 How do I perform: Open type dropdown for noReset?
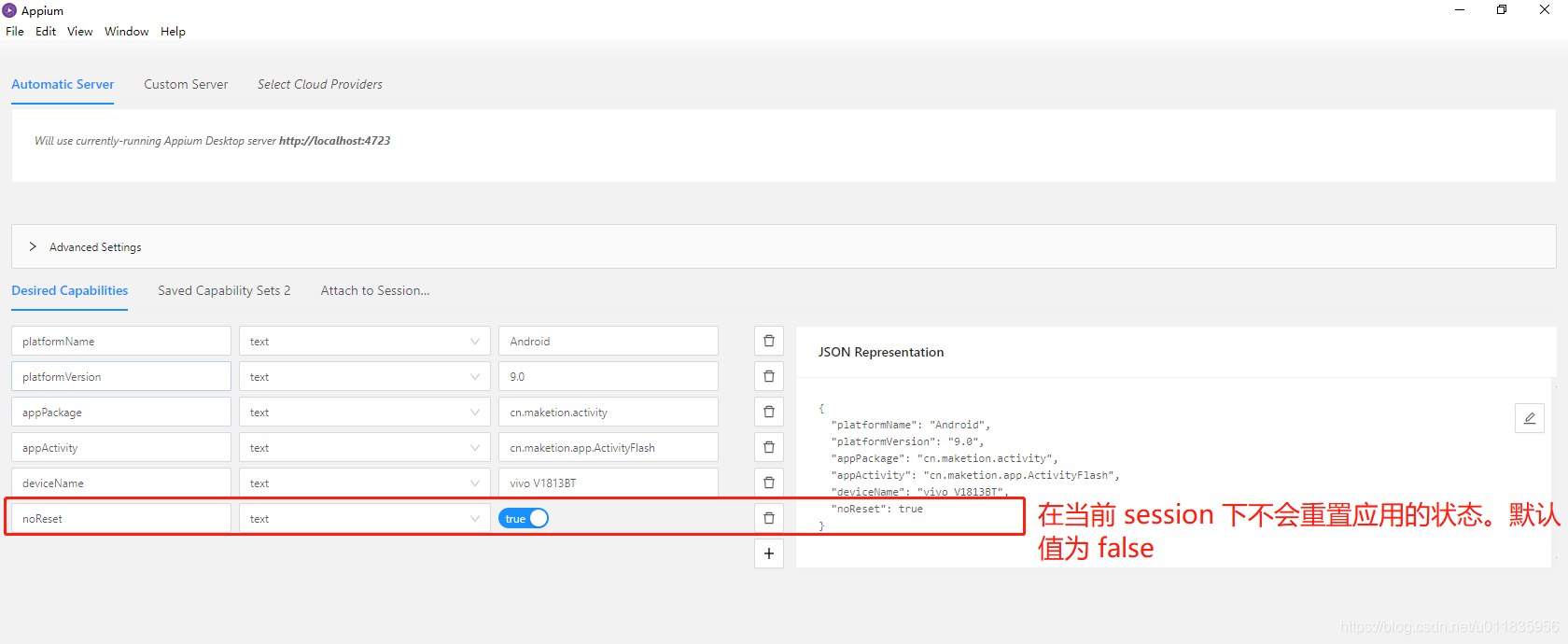pos(365,518)
